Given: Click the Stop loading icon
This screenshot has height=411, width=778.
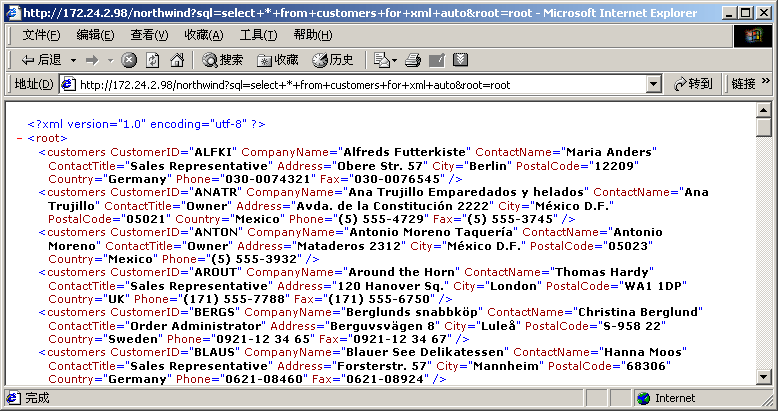Looking at the screenshot, I should pyautogui.click(x=129, y=60).
